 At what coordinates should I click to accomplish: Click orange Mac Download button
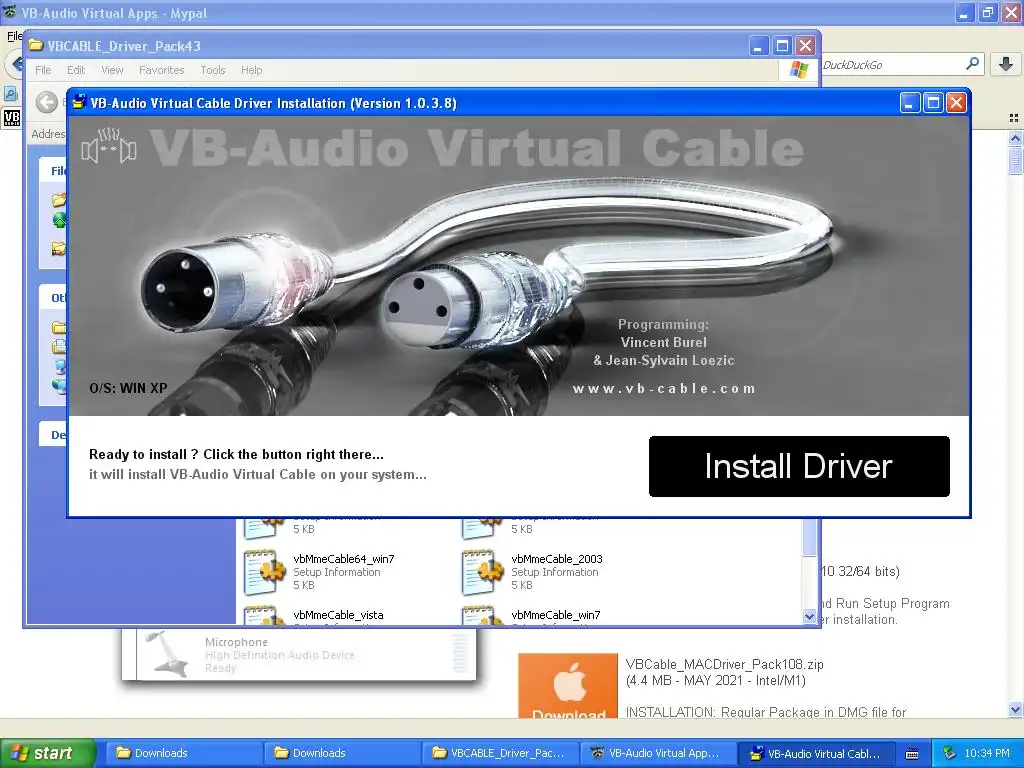pyautogui.click(x=568, y=686)
